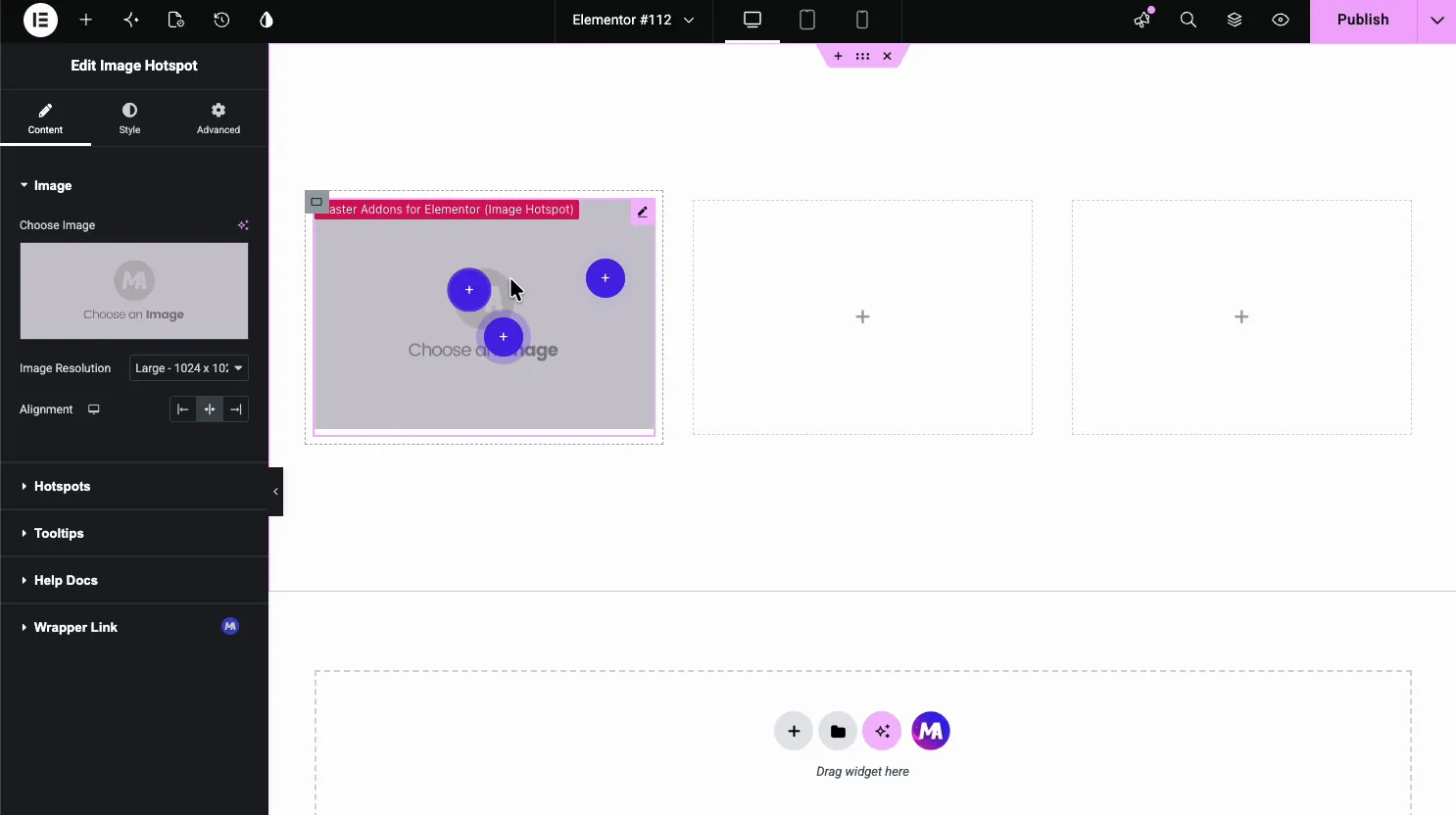The image size is (1456, 815).
Task: Toggle preview changes eye icon
Action: click(x=1281, y=20)
